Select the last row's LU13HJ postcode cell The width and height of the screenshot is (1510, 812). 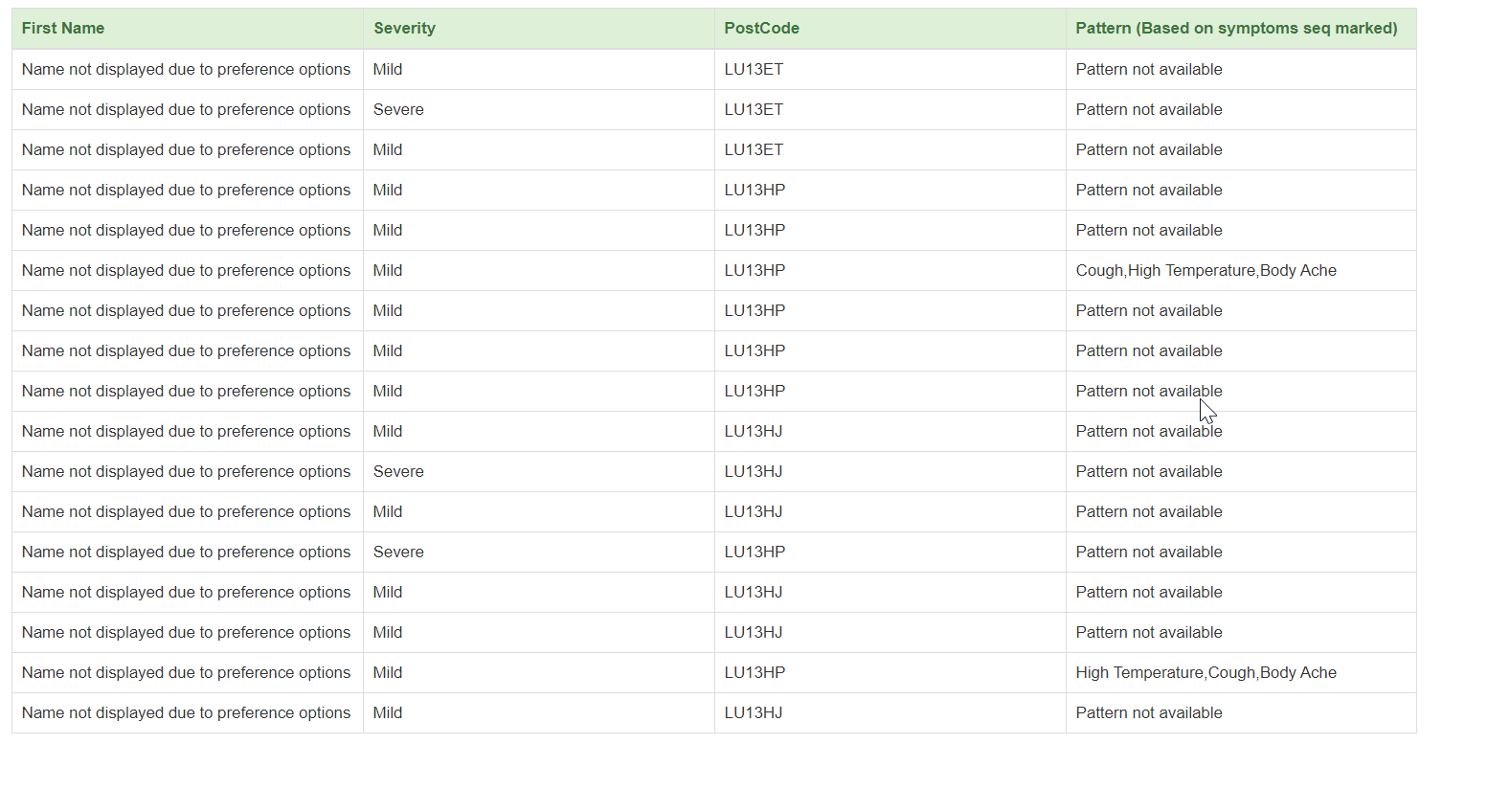(890, 713)
